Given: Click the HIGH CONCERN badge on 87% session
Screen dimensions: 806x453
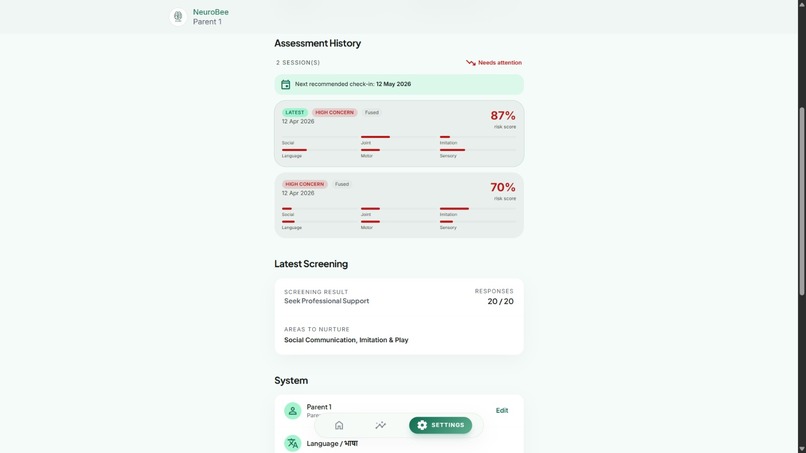Looking at the screenshot, I should (x=335, y=112).
